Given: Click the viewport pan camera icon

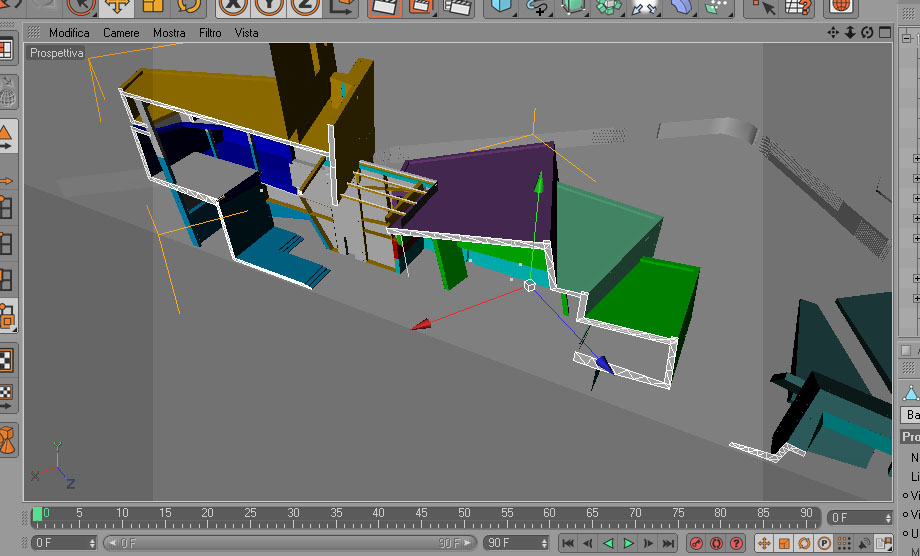Looking at the screenshot, I should tap(833, 33).
